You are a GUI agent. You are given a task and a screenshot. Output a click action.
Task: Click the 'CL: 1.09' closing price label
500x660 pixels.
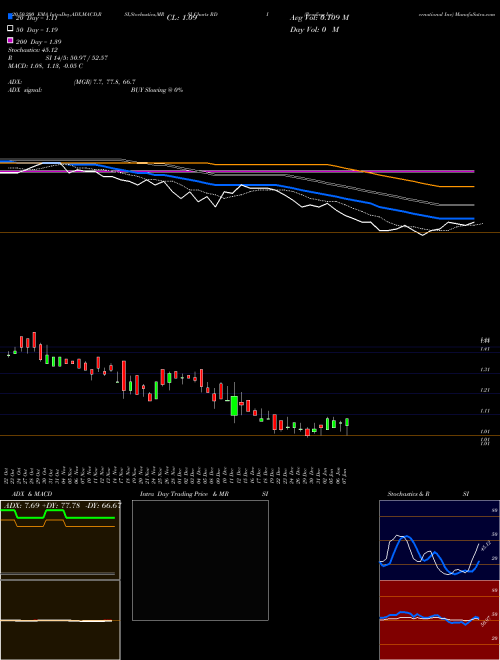pyautogui.click(x=182, y=18)
